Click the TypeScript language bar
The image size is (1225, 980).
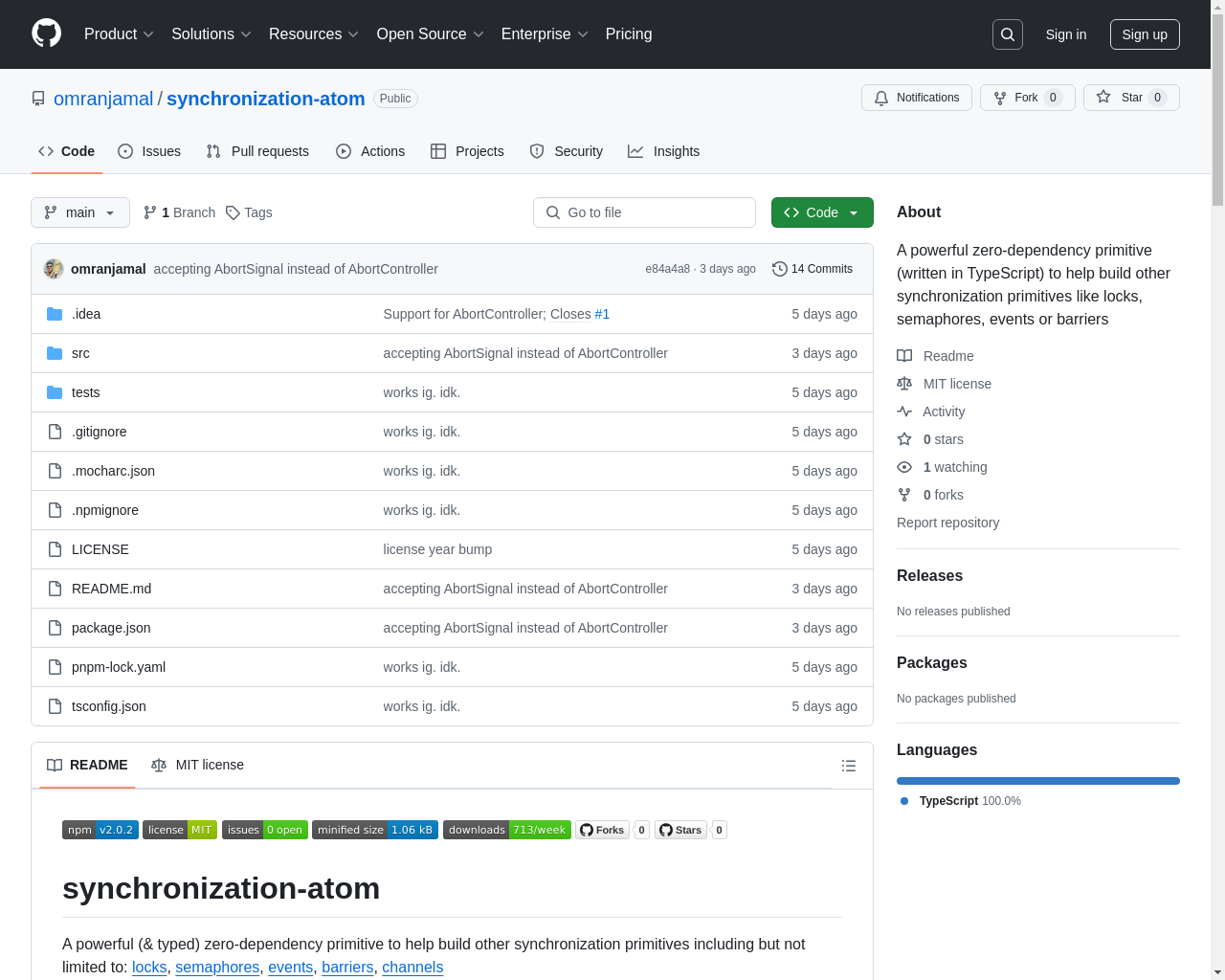(x=1038, y=781)
